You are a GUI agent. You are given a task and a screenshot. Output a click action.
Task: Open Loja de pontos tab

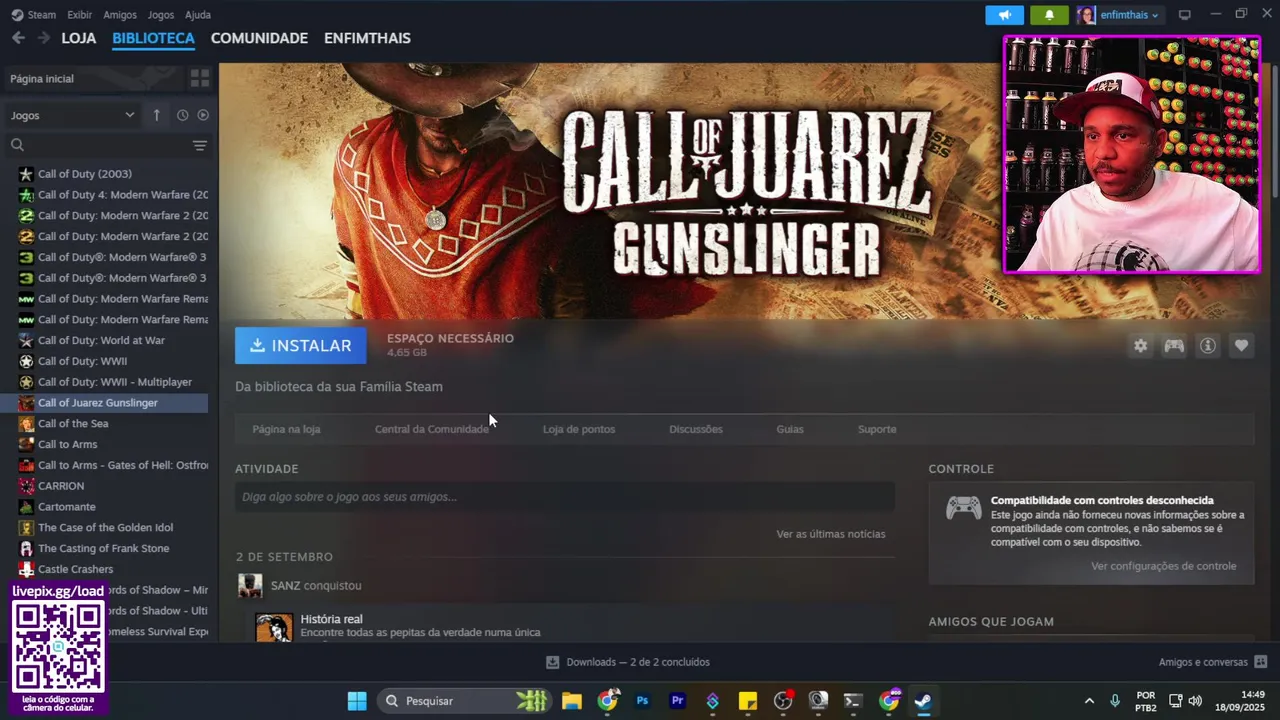[x=579, y=429]
